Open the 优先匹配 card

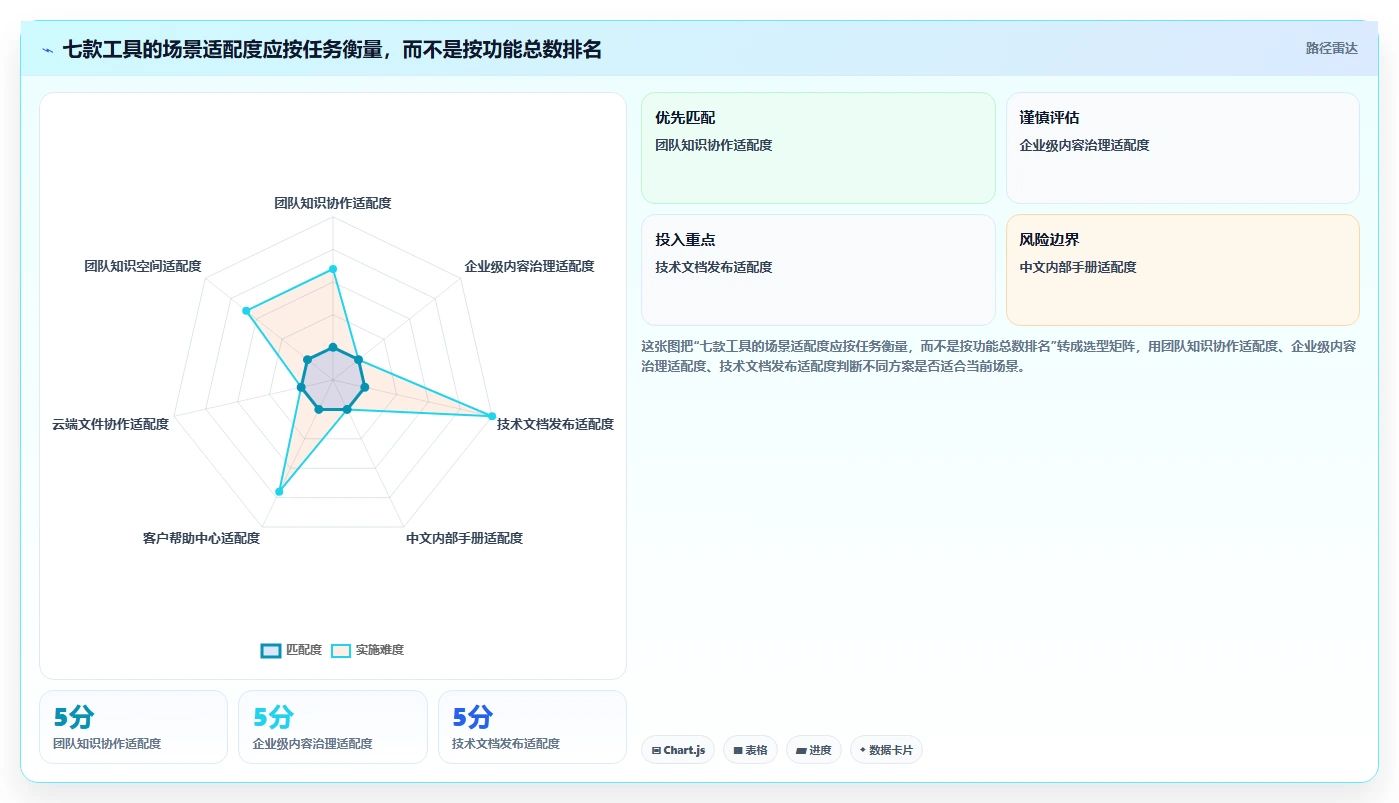pos(818,148)
